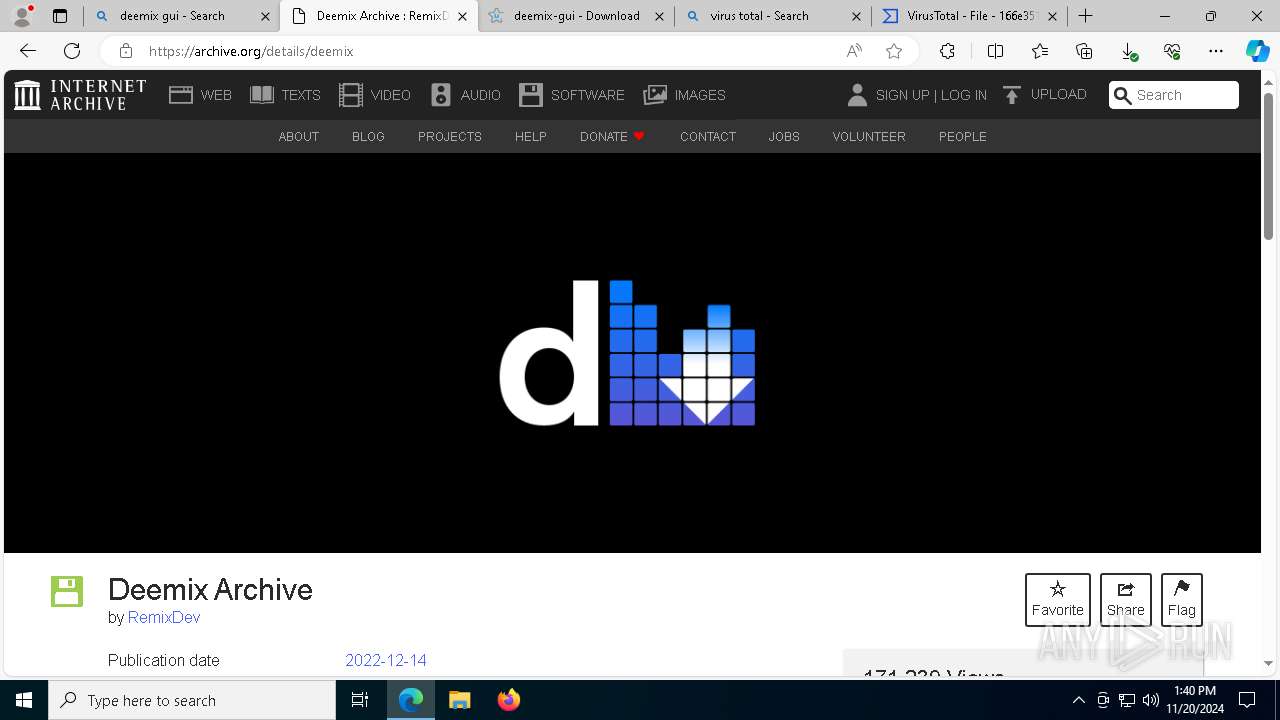Switch to the 'deemix gui - Search' tab

tap(182, 16)
